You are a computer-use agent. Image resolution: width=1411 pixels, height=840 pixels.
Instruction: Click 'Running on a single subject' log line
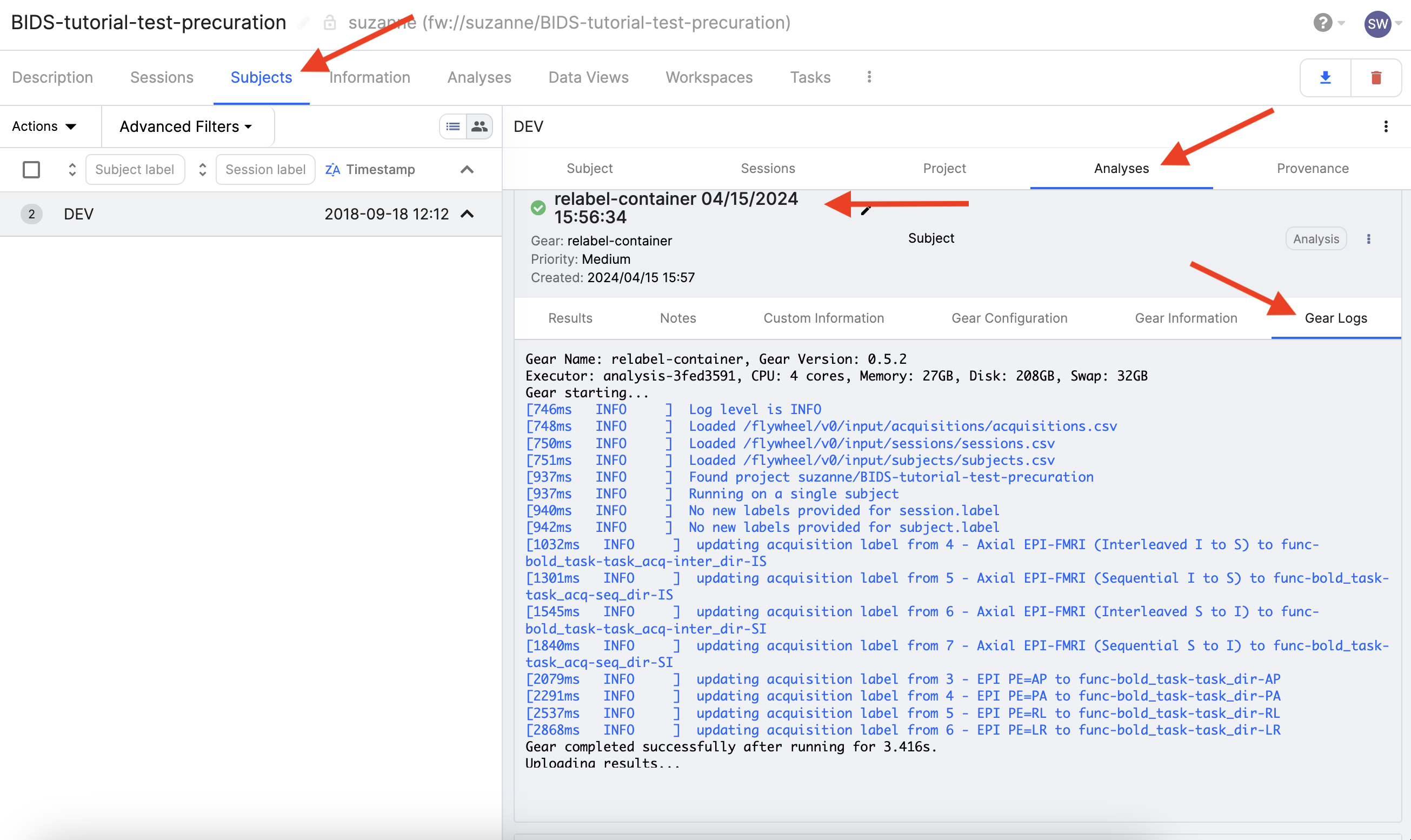[x=712, y=494]
